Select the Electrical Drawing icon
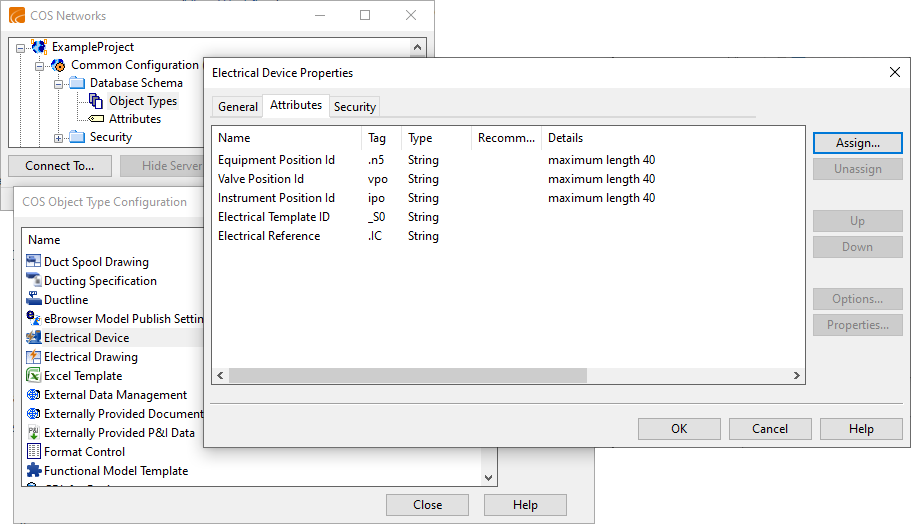The image size is (911, 524). click(x=34, y=357)
